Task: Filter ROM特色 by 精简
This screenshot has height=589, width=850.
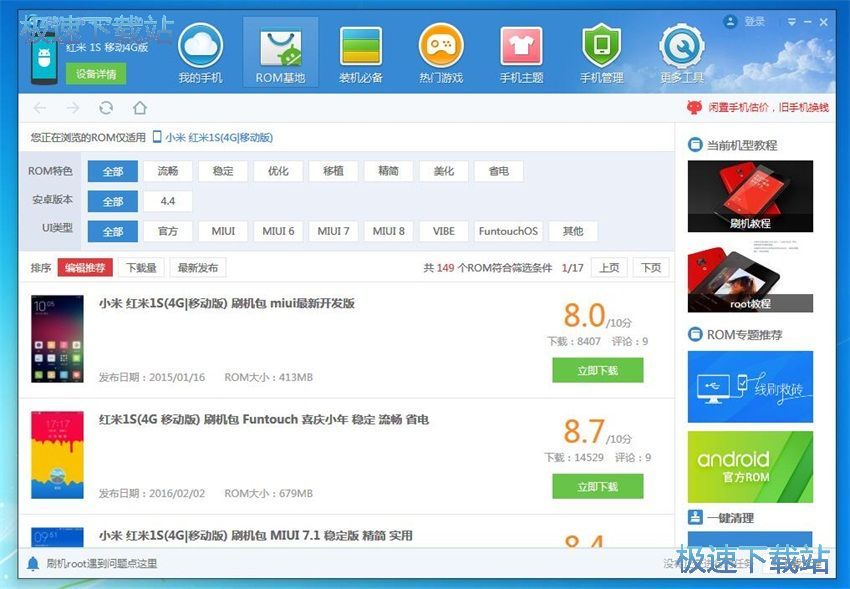Action: [x=388, y=171]
